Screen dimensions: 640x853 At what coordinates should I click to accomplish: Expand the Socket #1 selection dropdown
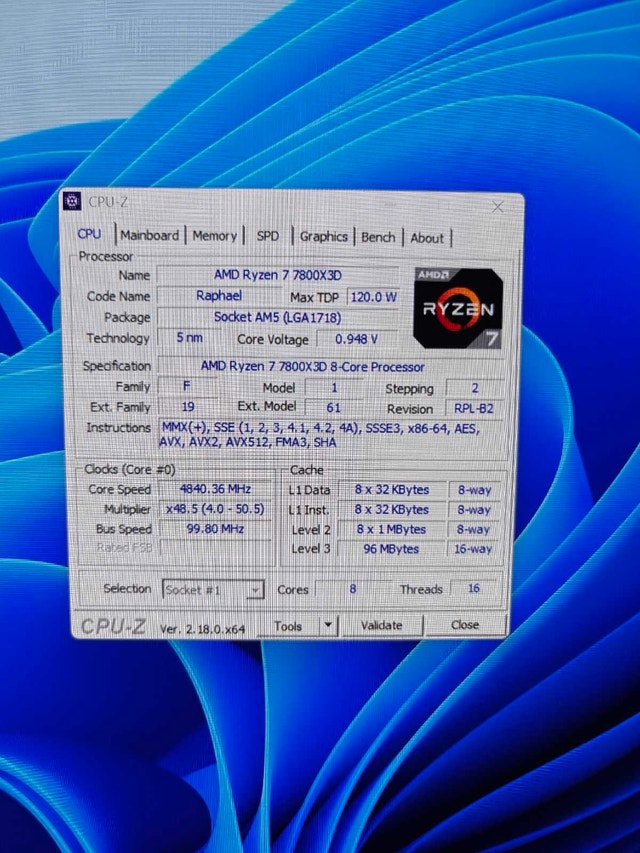point(255,590)
